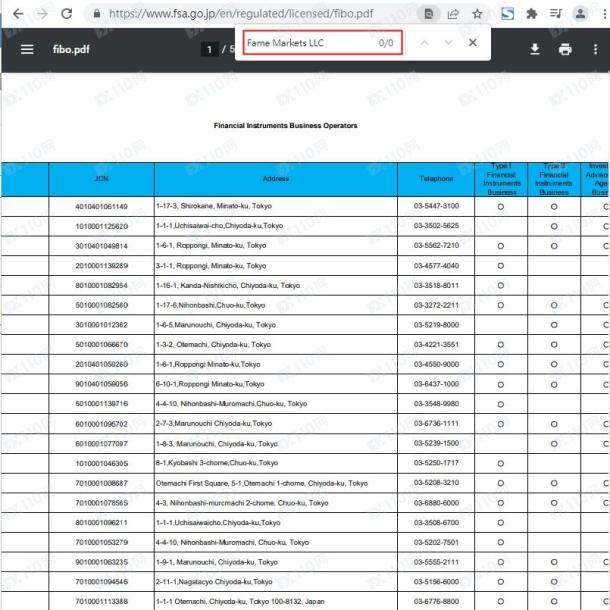Open the extensions puzzle icon

pos(531,14)
